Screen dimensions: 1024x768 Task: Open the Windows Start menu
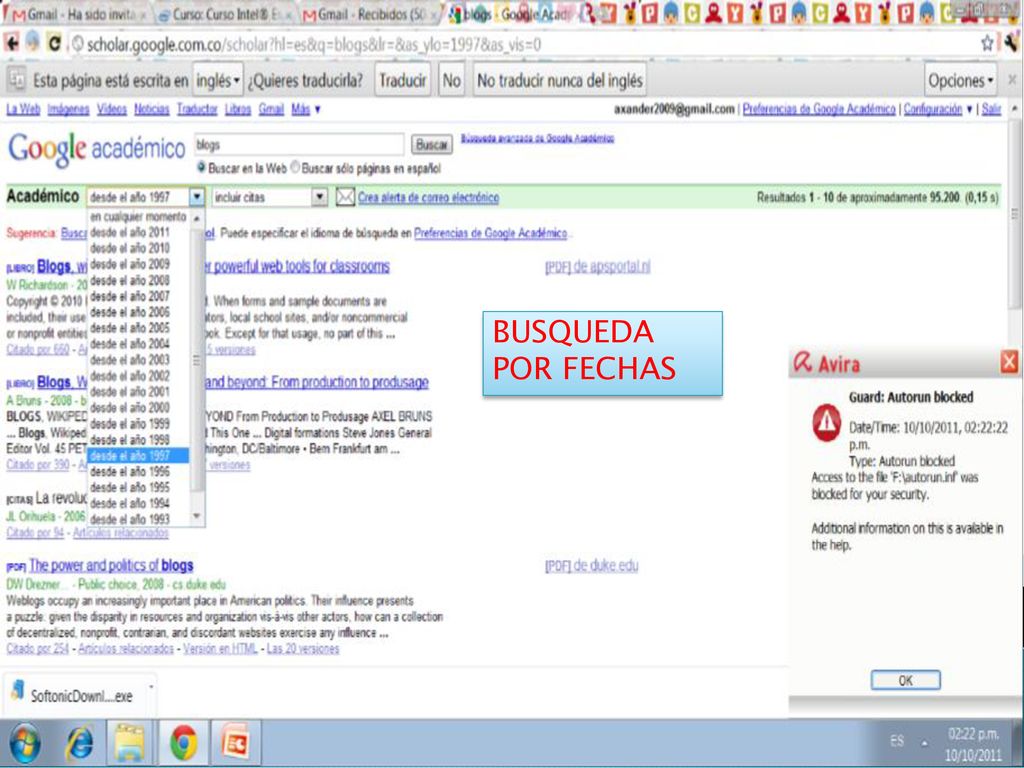click(24, 743)
